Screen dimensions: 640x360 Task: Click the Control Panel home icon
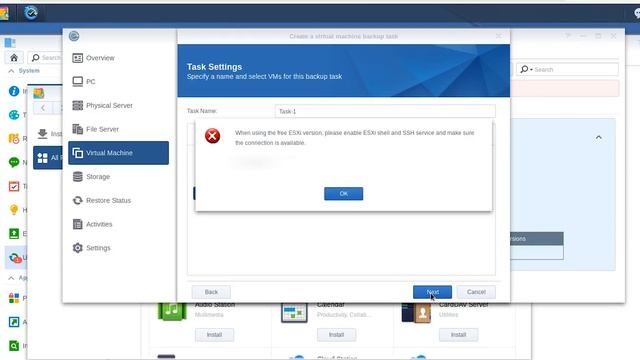14,58
